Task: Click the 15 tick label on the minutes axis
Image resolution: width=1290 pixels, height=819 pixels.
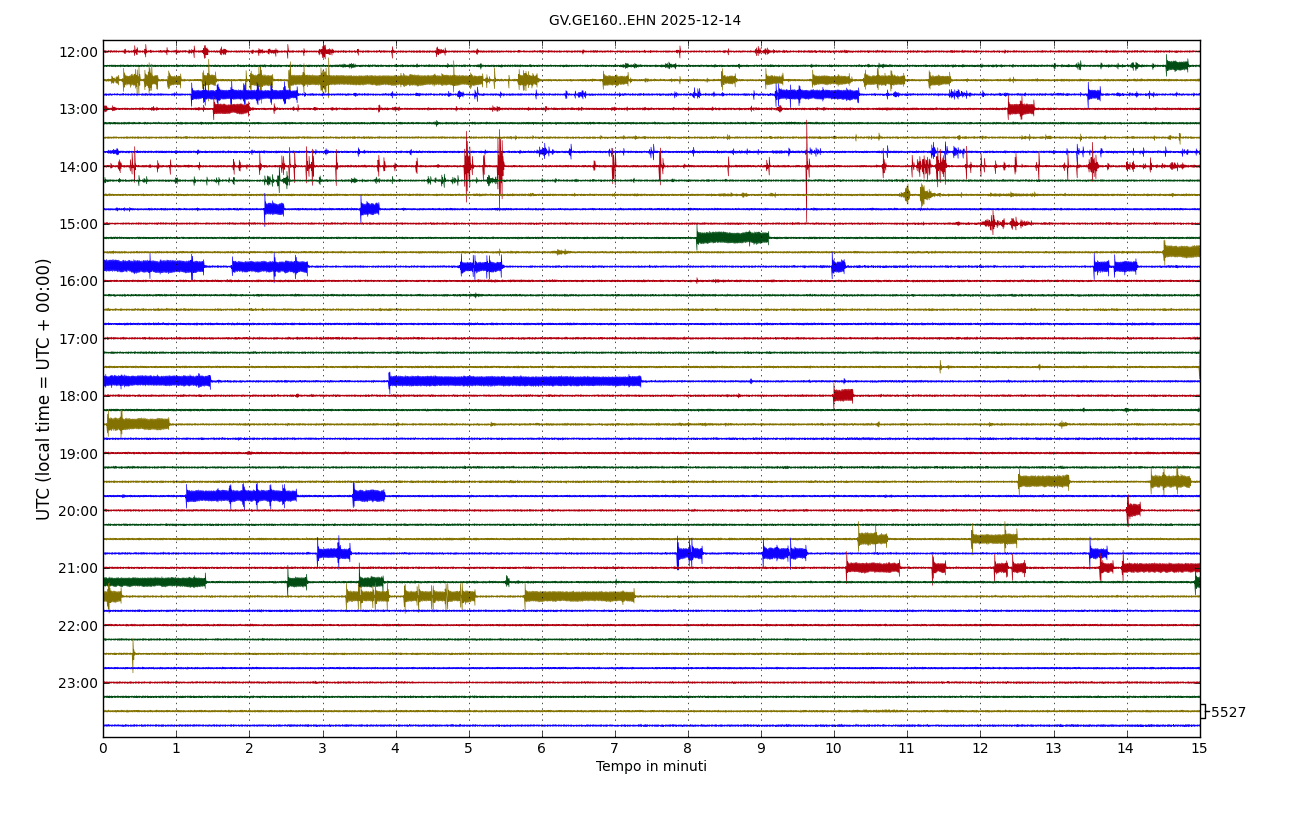Action: tap(1199, 748)
